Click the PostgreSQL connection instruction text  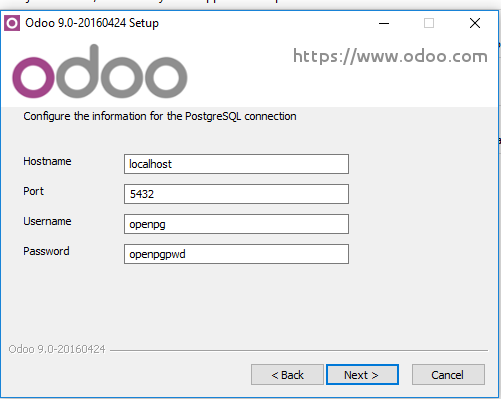pyautogui.click(x=160, y=116)
